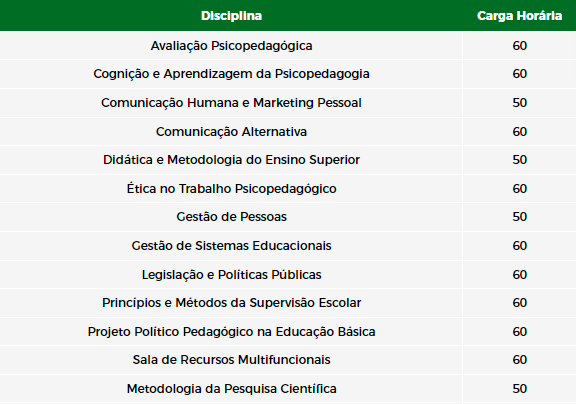Select Ética no Trabalho Psicopedagógico
The width and height of the screenshot is (576, 404).
pos(231,188)
